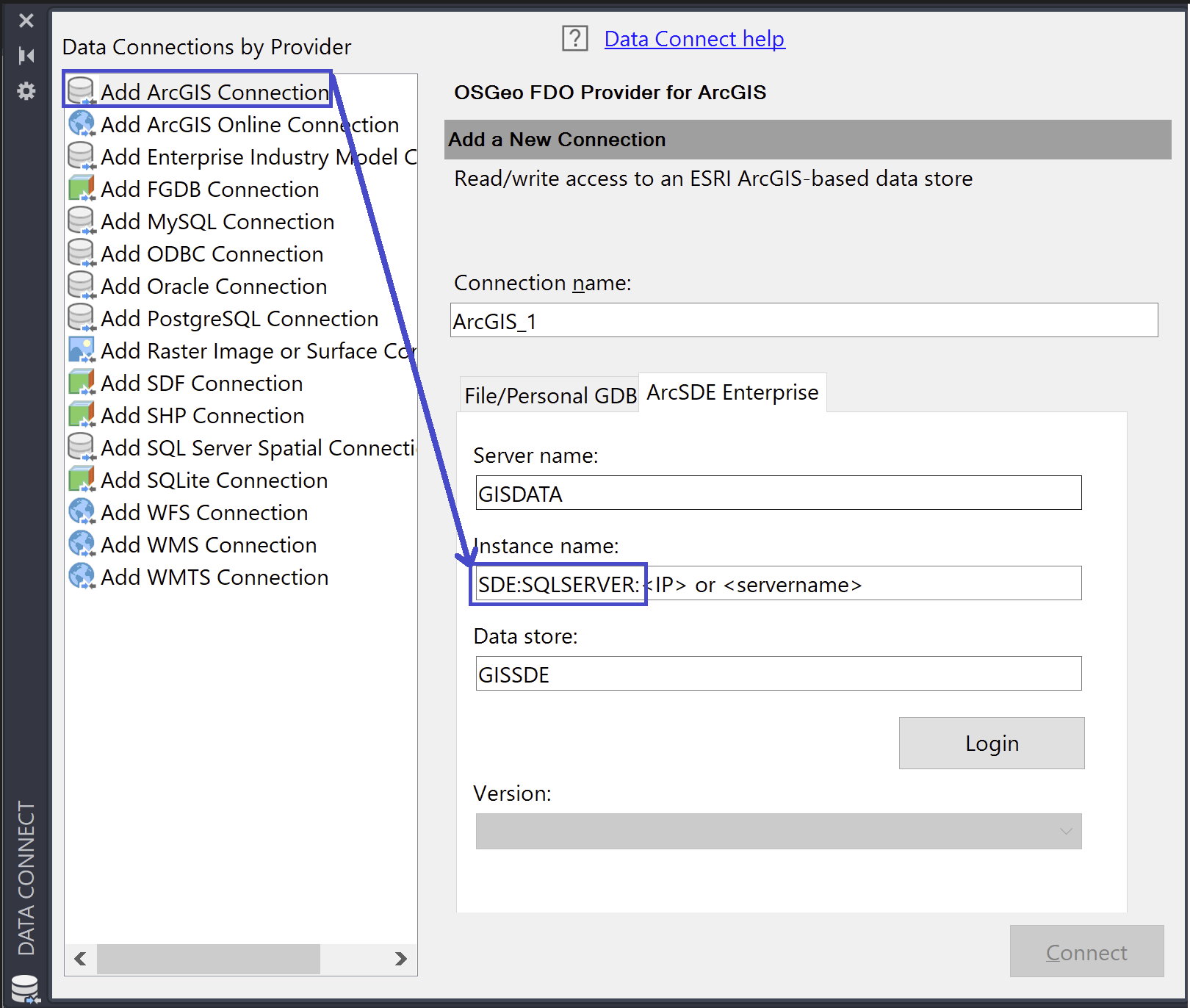Select Add Oracle Connection provider
Viewport: 1190px width, 1008px height.
[x=214, y=287]
